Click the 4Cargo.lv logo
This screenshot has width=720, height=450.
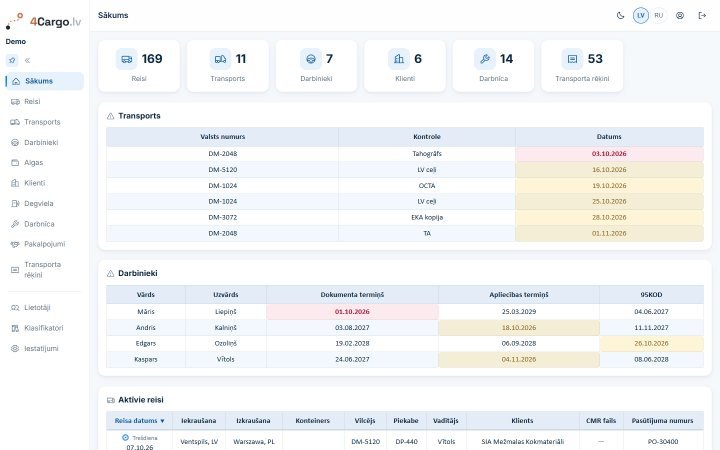(x=44, y=21)
